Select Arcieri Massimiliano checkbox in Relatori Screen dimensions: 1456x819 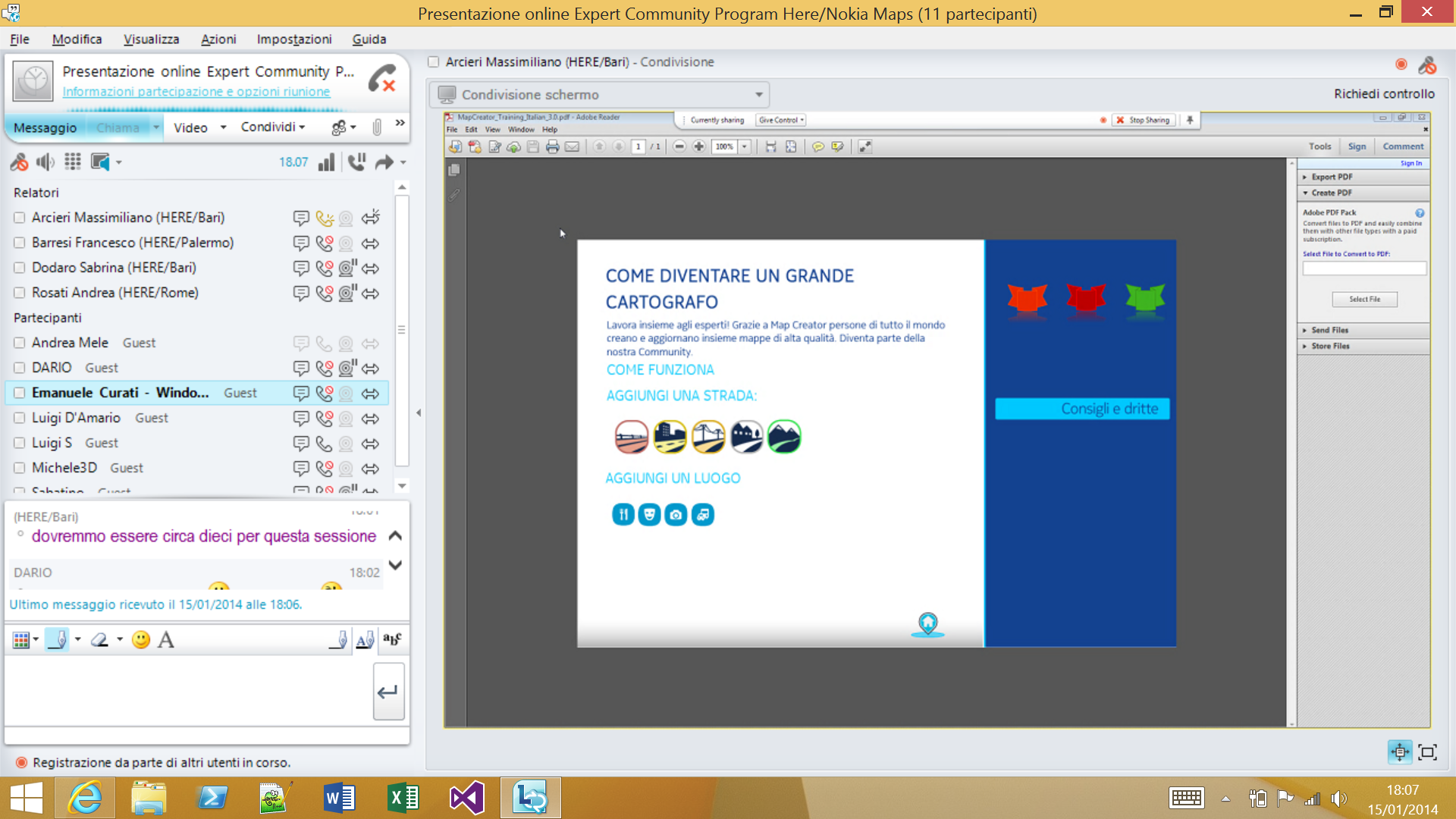click(x=20, y=218)
